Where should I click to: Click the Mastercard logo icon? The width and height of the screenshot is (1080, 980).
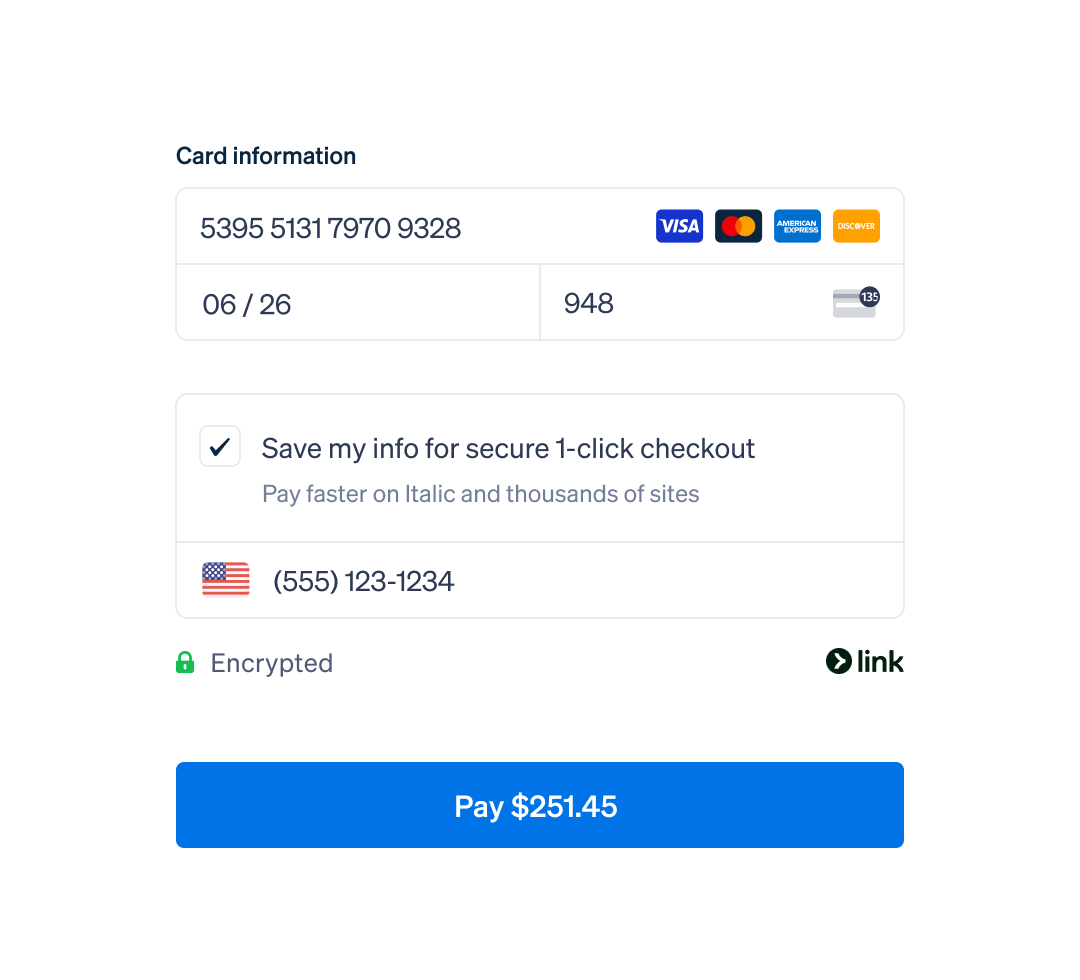click(x=738, y=226)
